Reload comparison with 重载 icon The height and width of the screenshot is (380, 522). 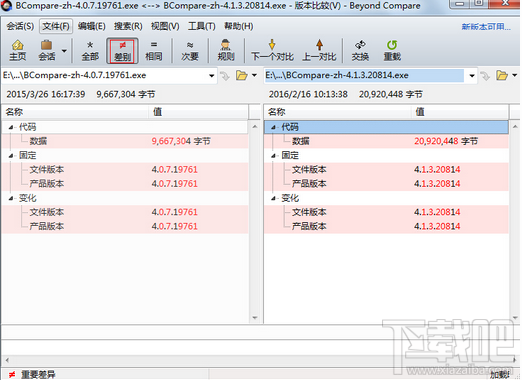coord(392,50)
